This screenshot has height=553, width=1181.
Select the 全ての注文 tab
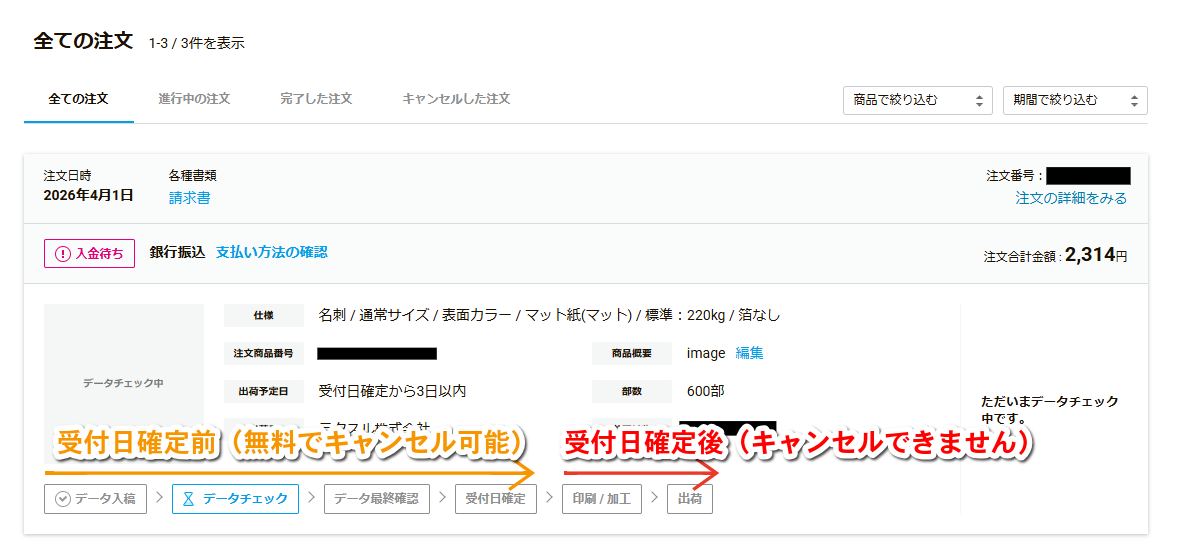[x=78, y=99]
